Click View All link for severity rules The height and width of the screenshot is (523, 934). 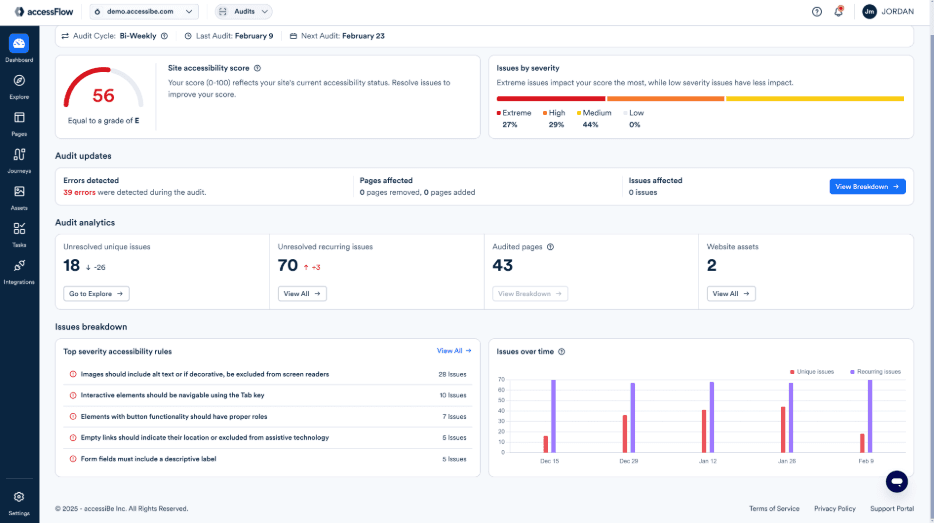click(x=454, y=351)
